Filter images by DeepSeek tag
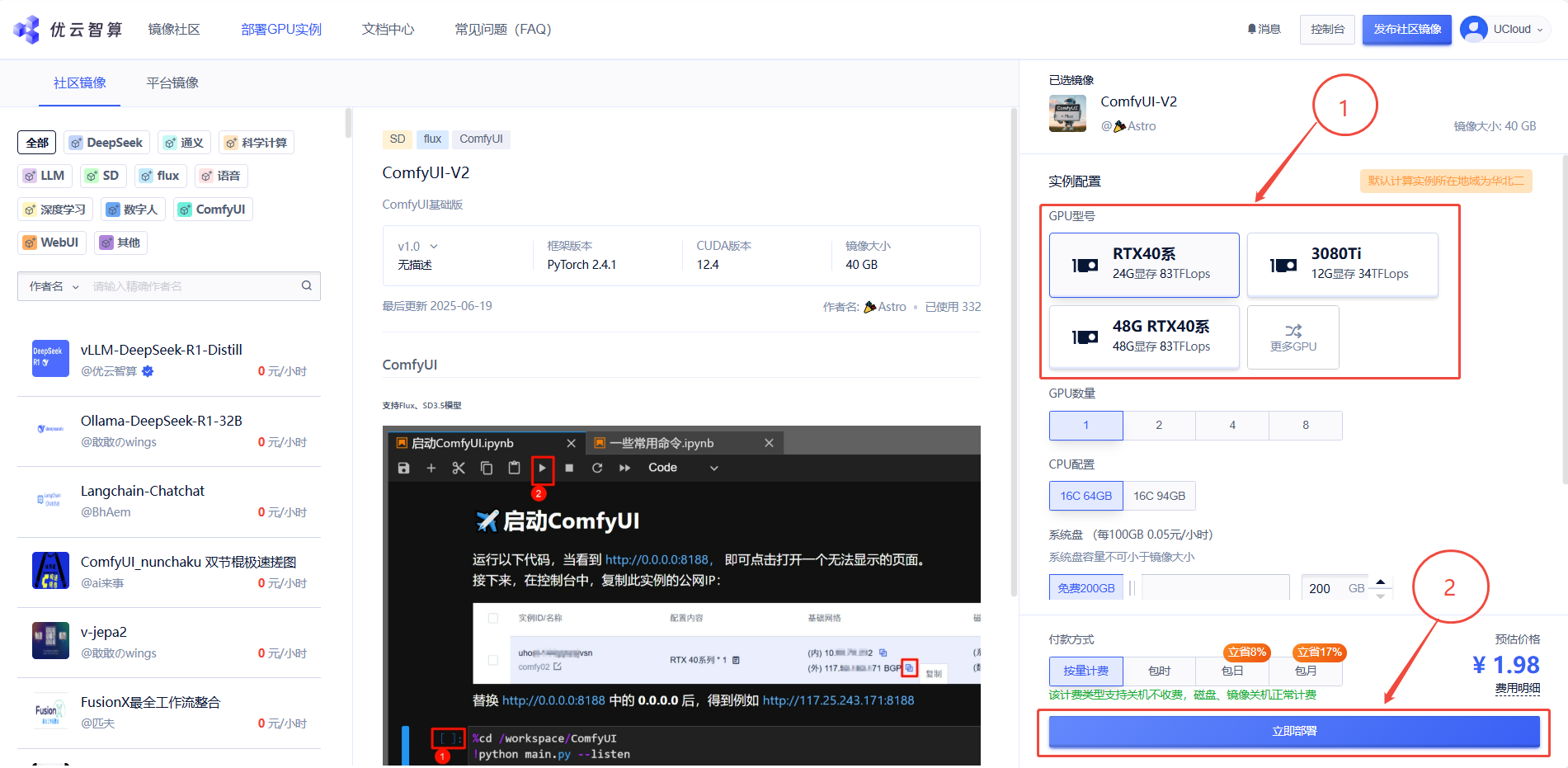The image size is (1568, 768). click(107, 143)
